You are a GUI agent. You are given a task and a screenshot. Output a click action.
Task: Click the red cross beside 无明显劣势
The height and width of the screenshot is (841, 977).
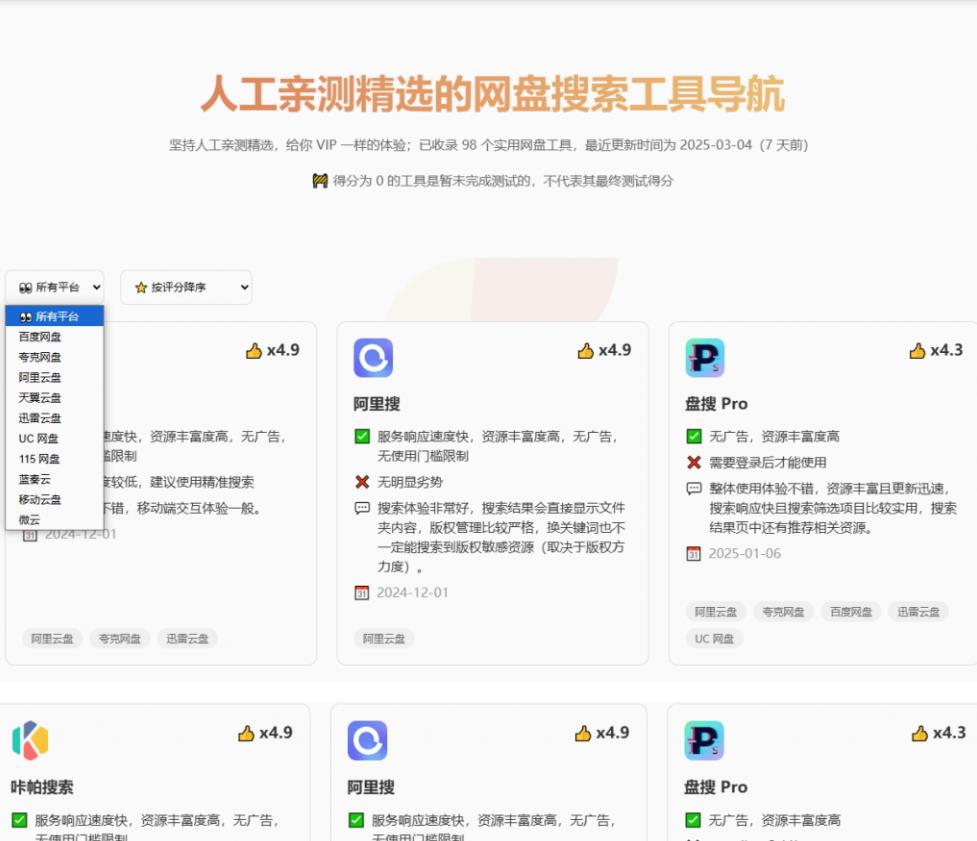362,482
